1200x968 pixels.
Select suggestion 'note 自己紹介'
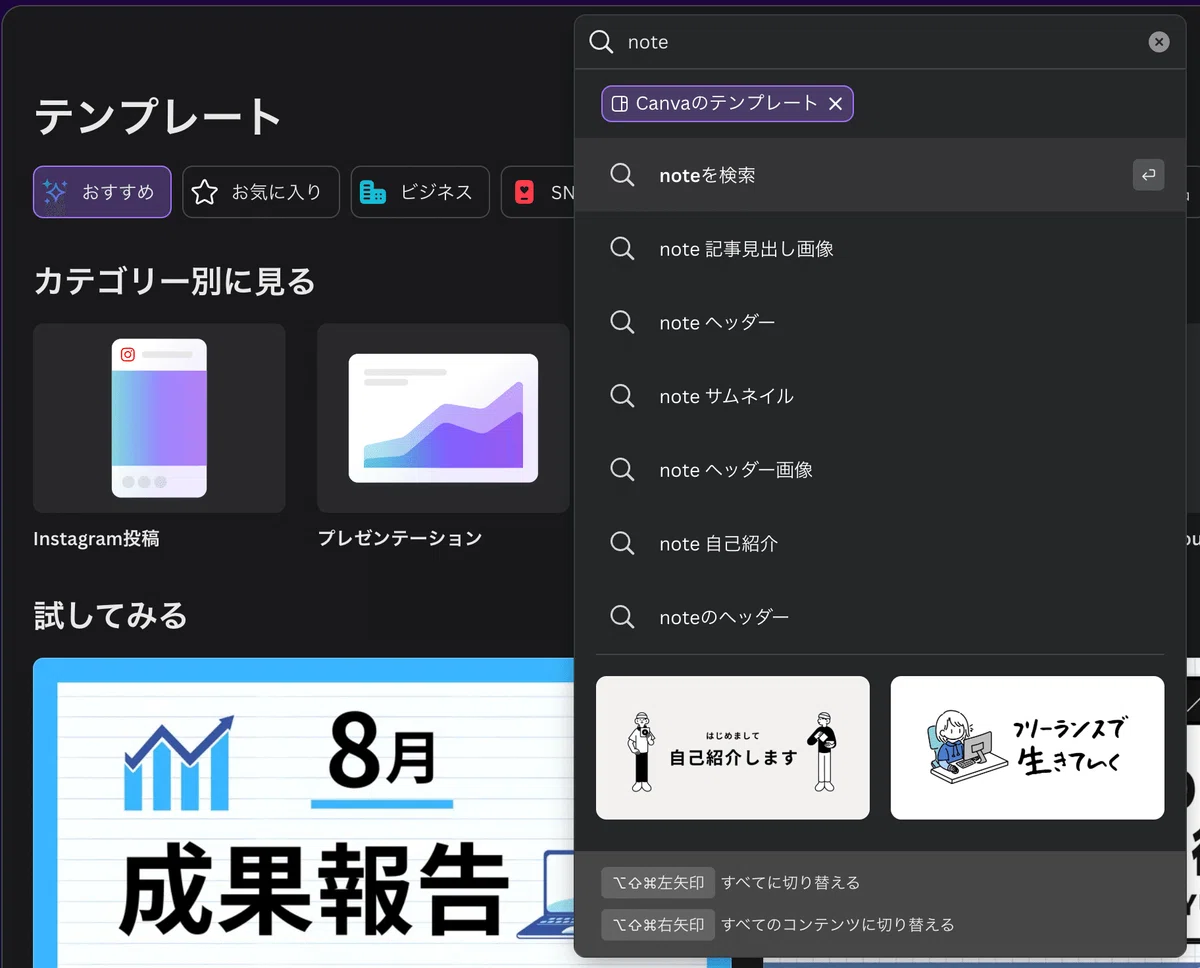click(880, 544)
